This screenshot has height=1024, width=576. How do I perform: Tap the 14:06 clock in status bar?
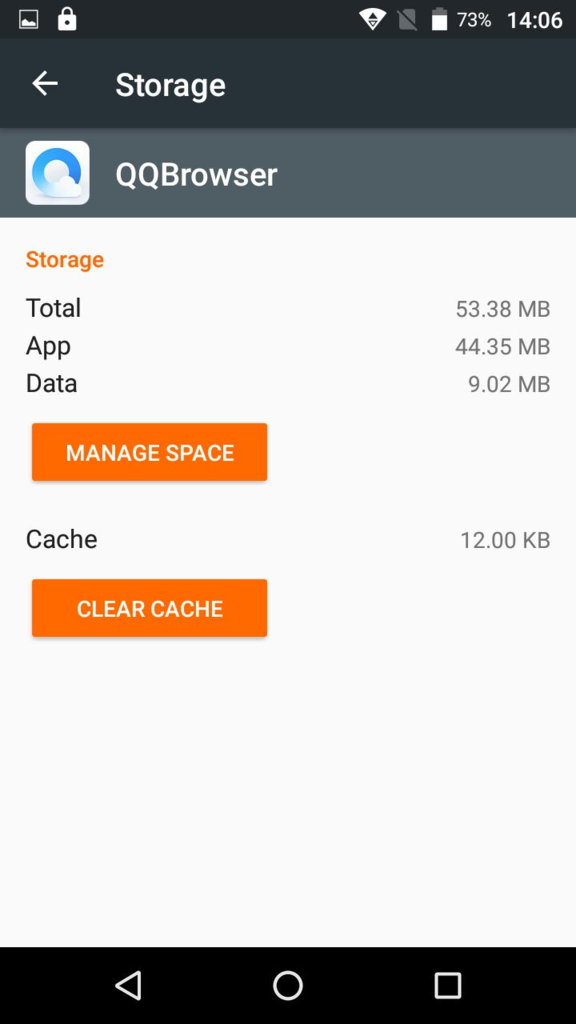pyautogui.click(x=535, y=20)
